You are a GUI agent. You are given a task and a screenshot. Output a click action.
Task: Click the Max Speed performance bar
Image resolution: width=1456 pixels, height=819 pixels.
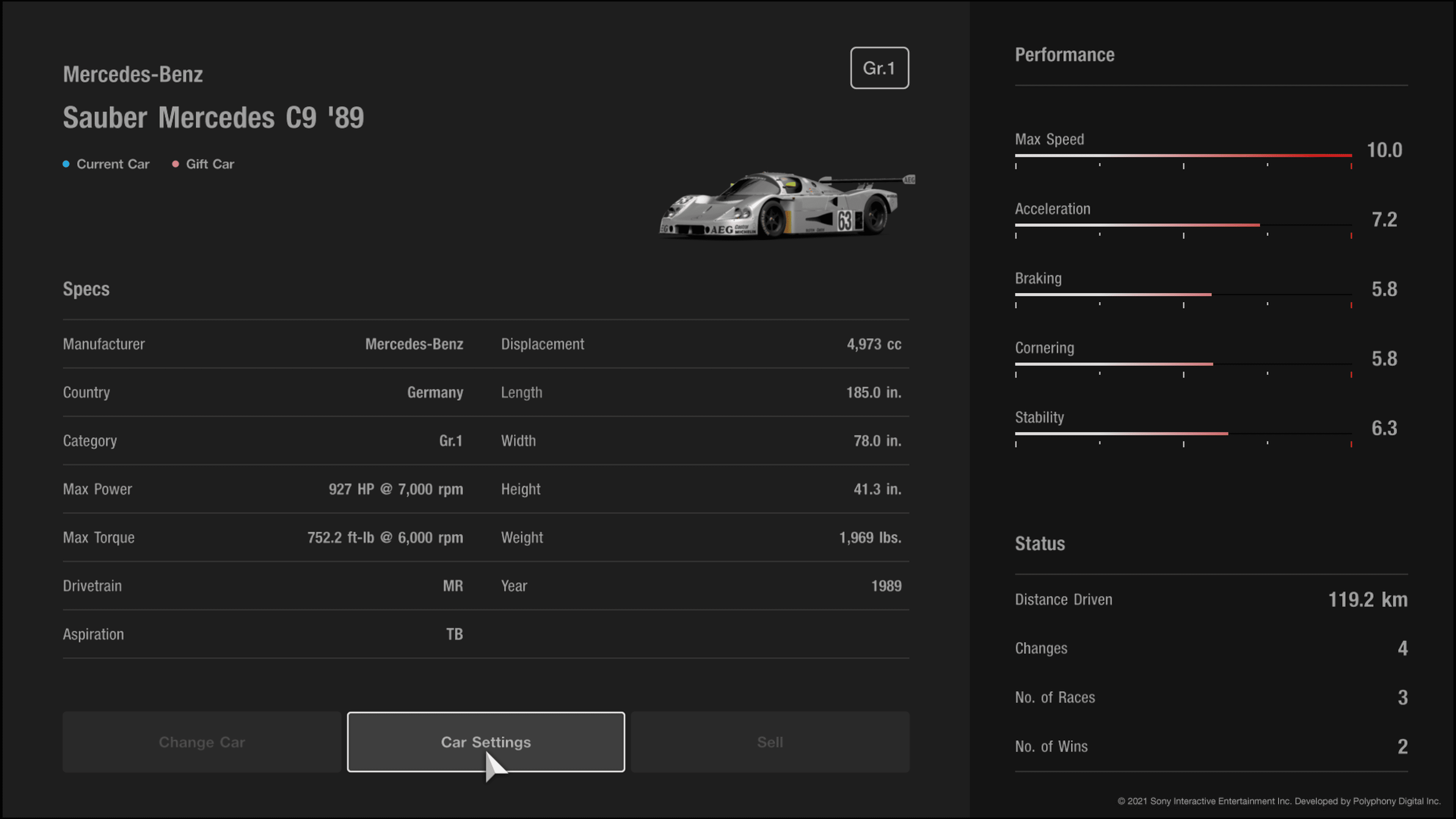click(1183, 155)
